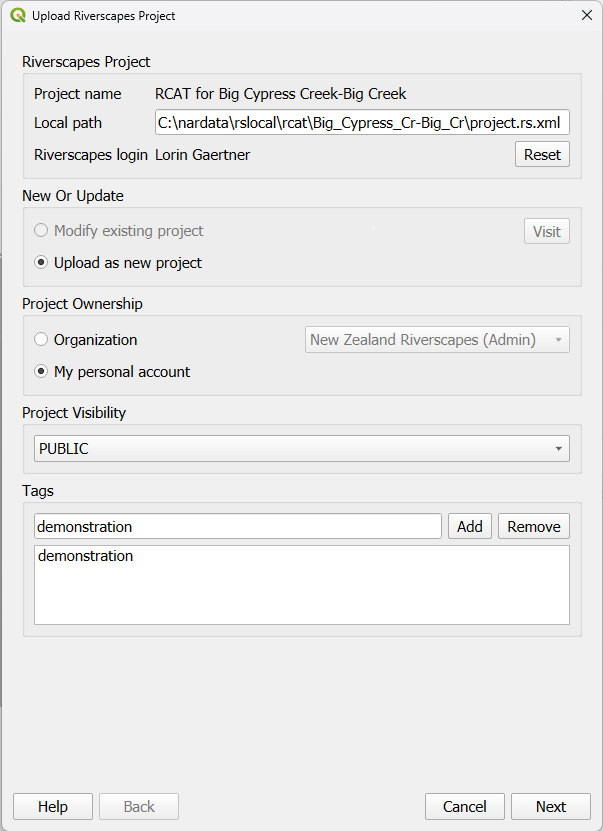The width and height of the screenshot is (603, 831).
Task: Cancel the project upload
Action: pos(464,807)
